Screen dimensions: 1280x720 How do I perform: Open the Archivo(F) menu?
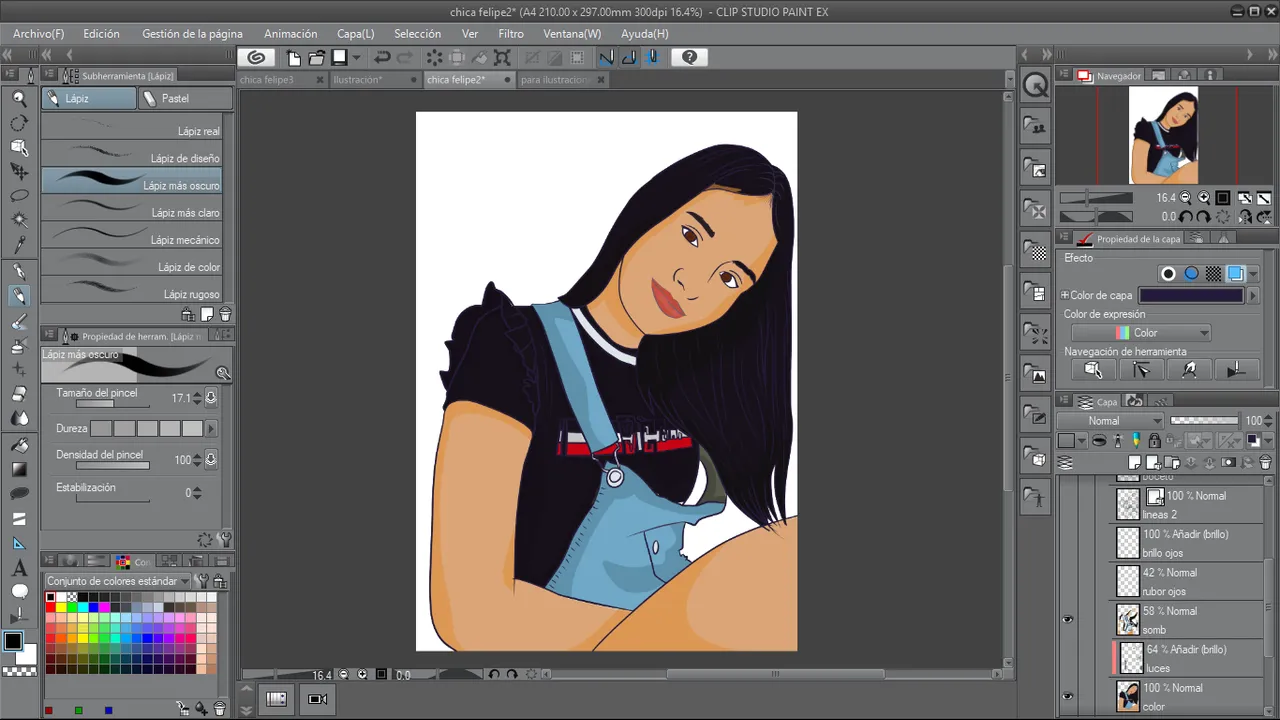point(38,33)
